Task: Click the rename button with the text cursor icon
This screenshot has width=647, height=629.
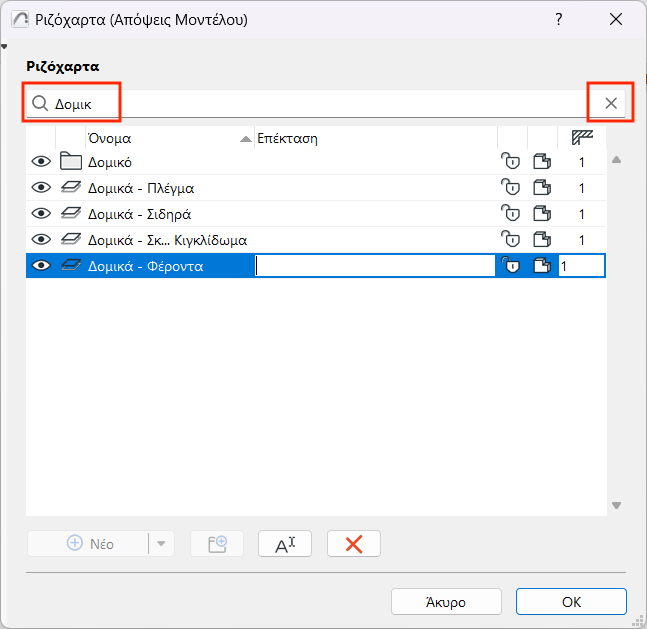Action: point(285,543)
